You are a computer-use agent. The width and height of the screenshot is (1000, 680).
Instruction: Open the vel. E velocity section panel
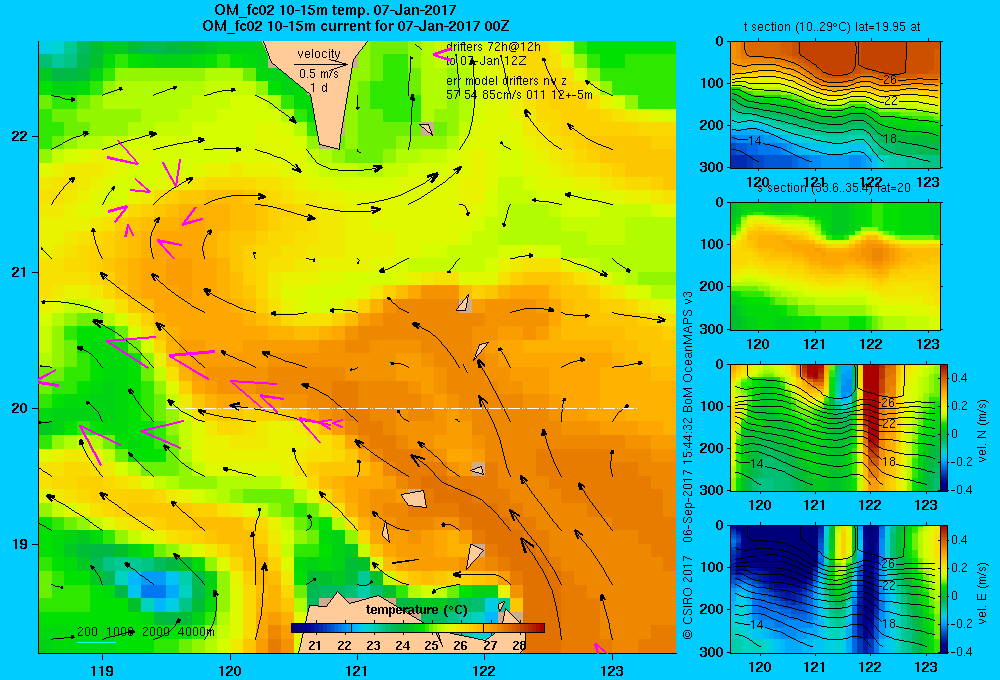pos(835,589)
